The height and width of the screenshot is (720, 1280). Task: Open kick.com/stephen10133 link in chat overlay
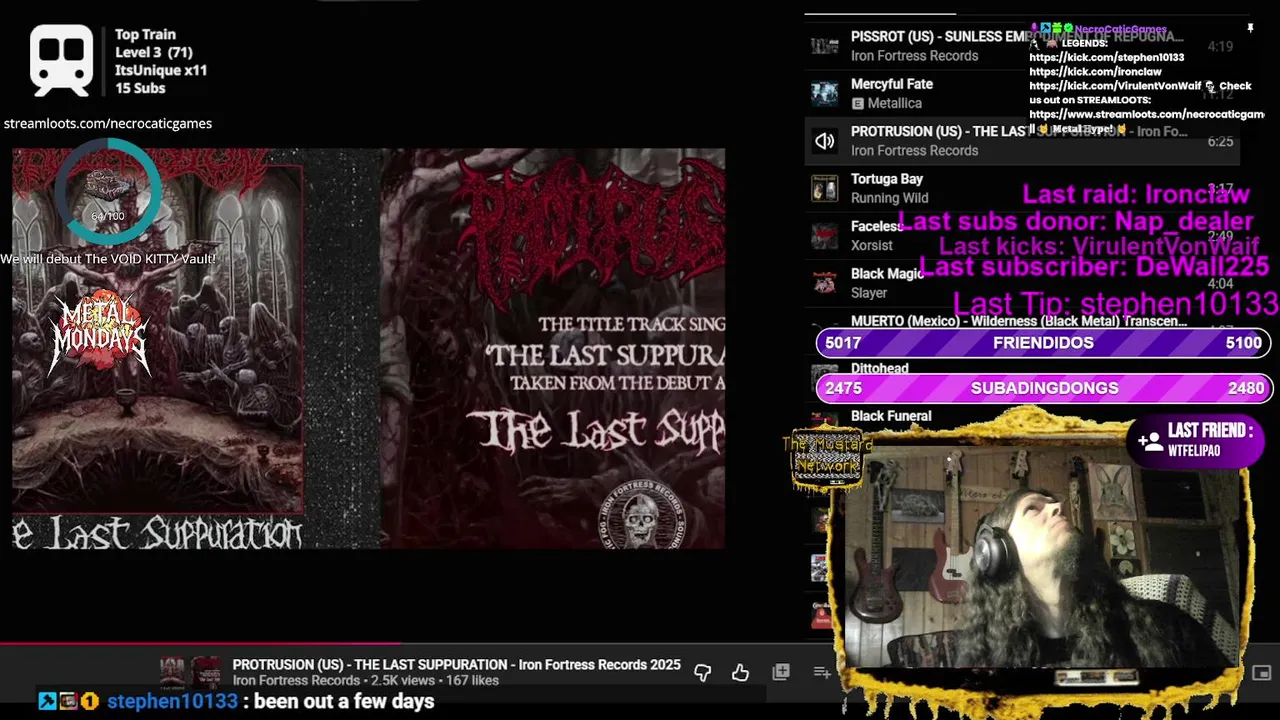pyautogui.click(x=1106, y=58)
